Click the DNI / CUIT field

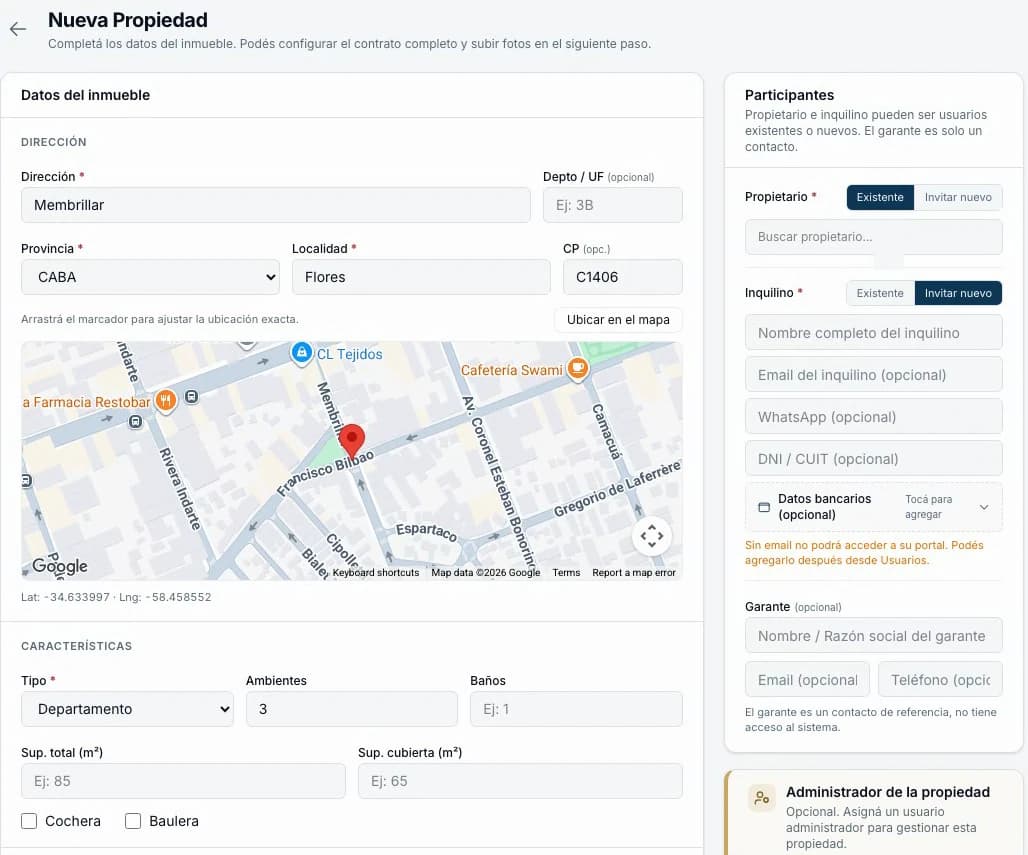pos(873,458)
